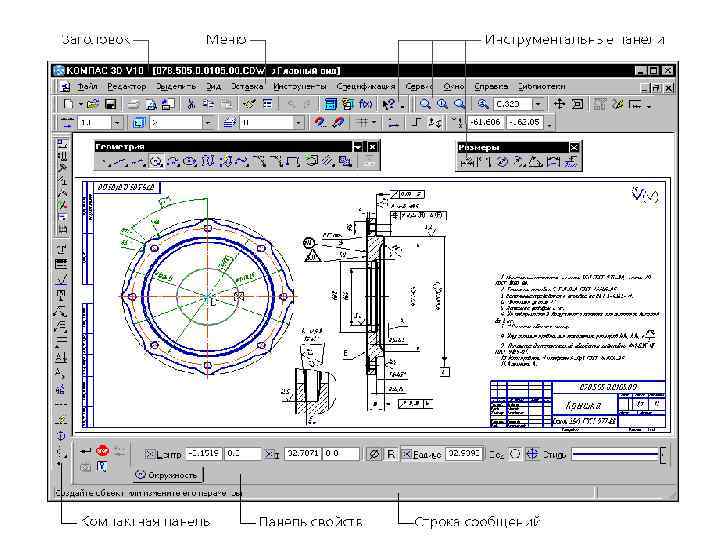The width and height of the screenshot is (720, 540).
Task: Click the Zoom in magnifier icon
Action: pyautogui.click(x=442, y=104)
